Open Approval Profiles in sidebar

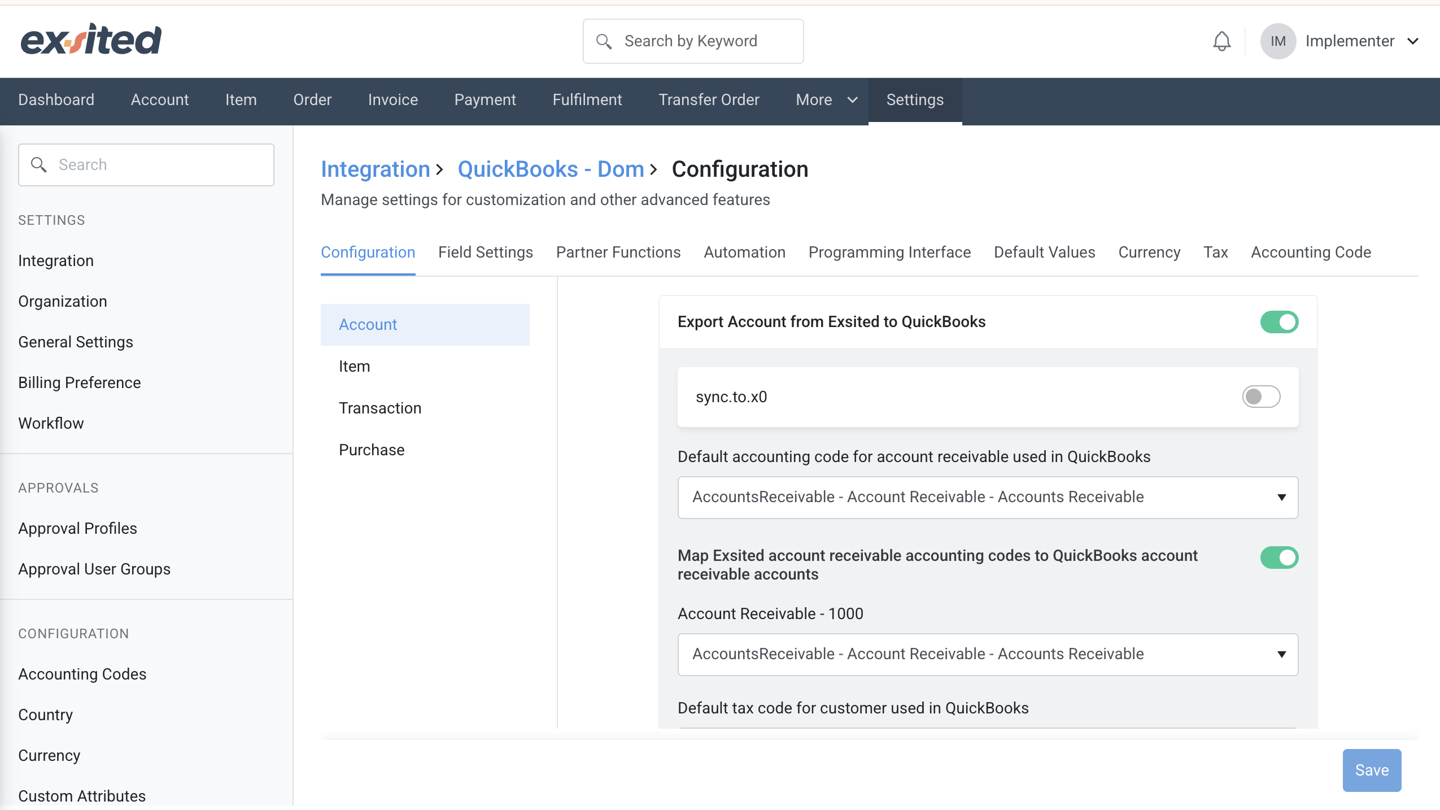point(77,528)
